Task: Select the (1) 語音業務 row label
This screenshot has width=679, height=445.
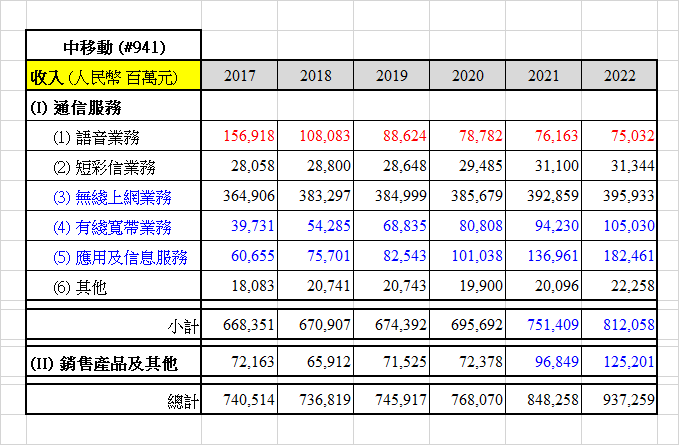Action: tap(96, 138)
